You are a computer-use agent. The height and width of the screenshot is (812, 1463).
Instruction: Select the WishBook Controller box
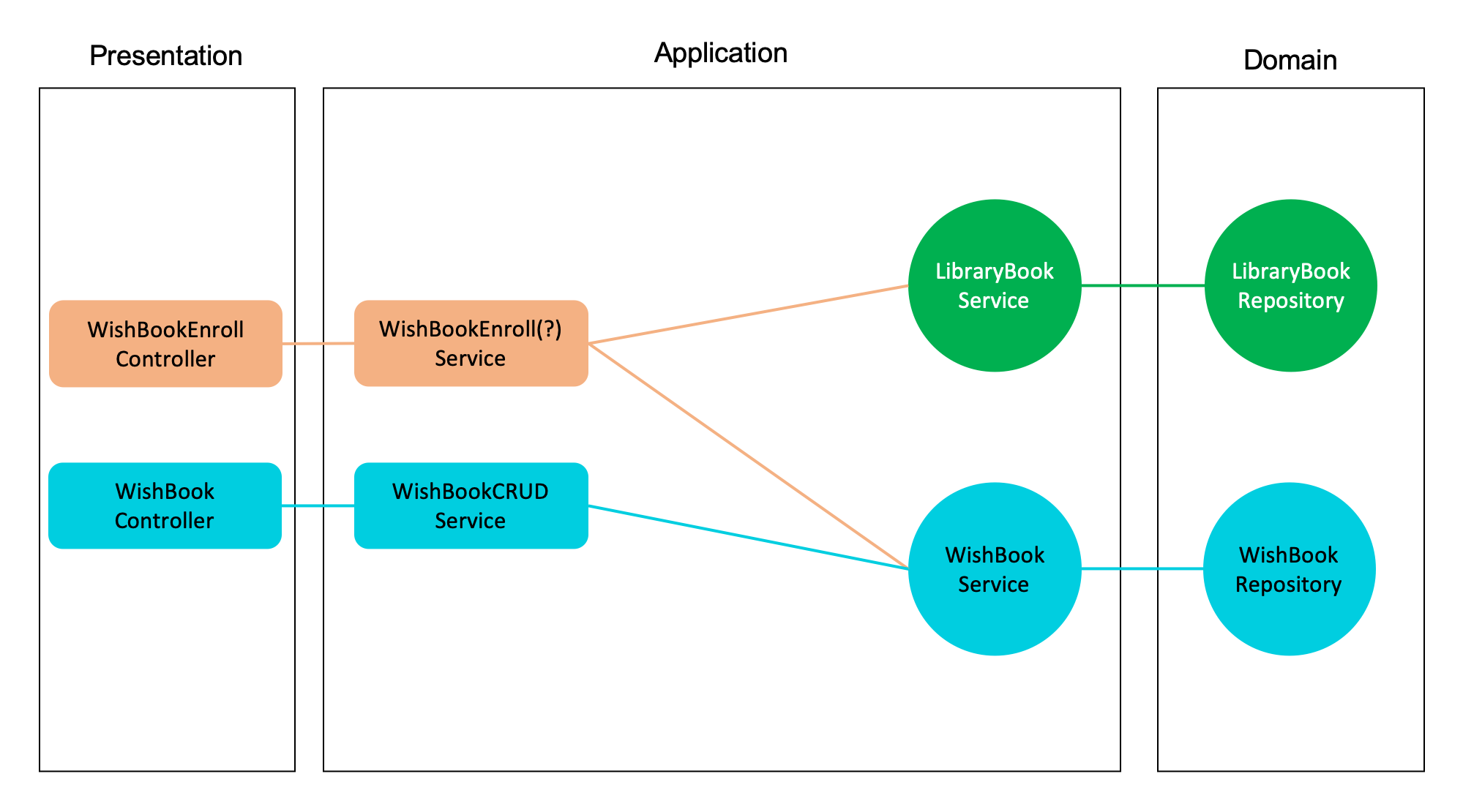[165, 505]
